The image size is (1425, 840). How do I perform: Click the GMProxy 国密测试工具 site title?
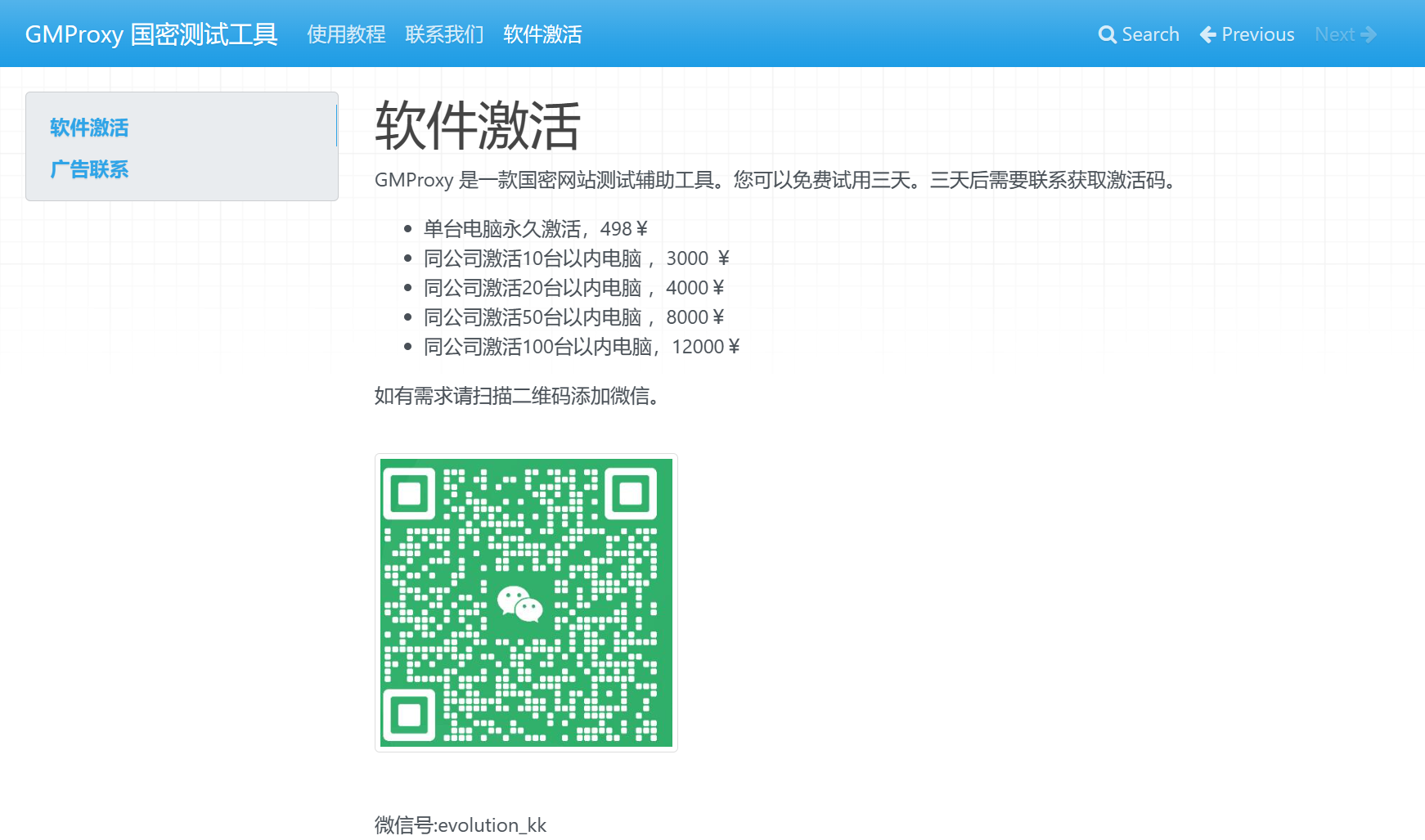click(x=151, y=34)
